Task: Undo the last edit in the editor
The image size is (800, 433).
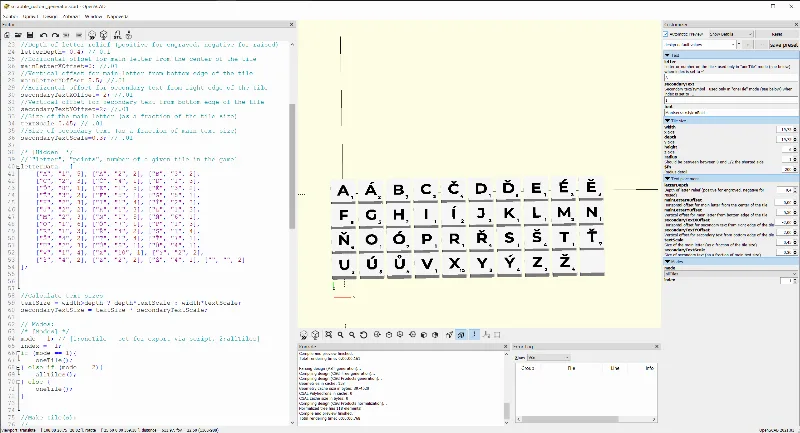Action: pyautogui.click(x=43, y=35)
